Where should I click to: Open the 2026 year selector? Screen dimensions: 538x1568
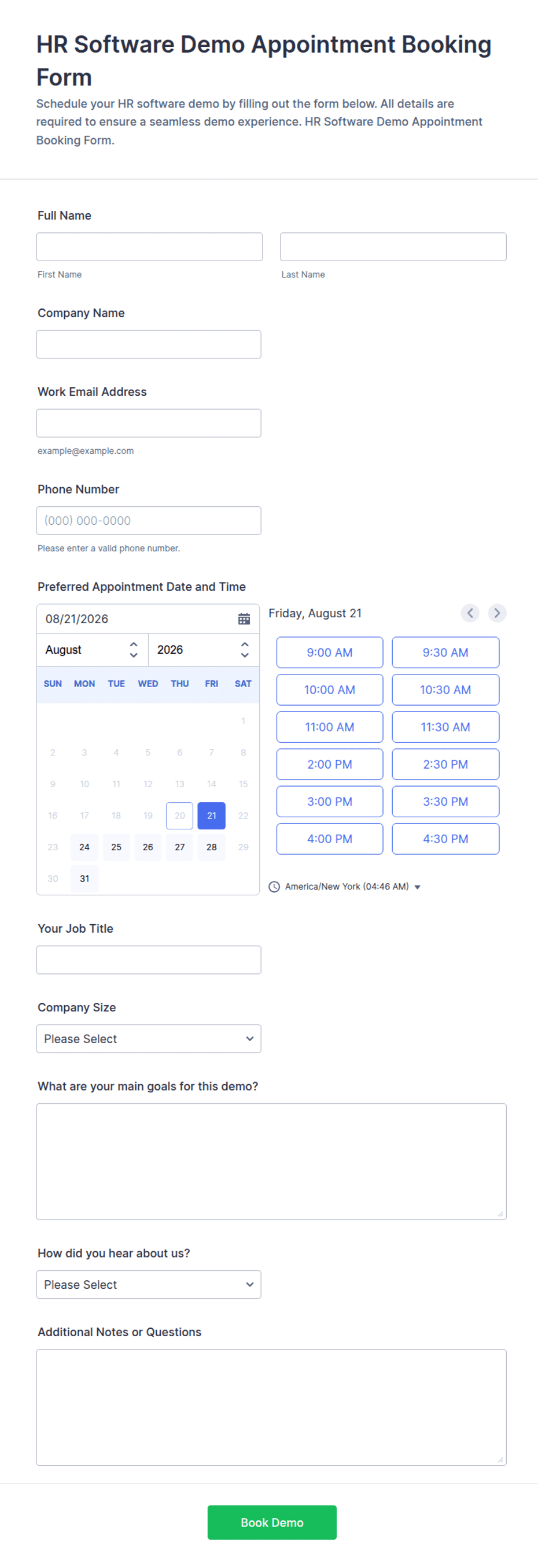204,650
